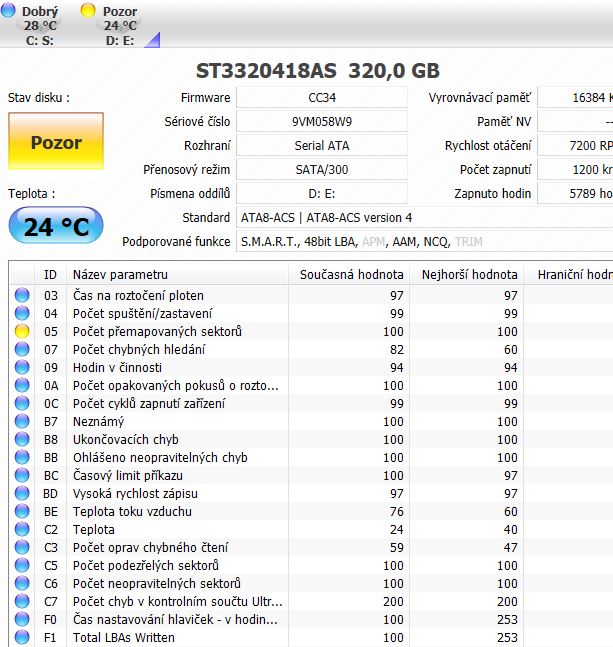Select the row Počet podezřelých sektorů
The image size is (613, 647).
point(311,565)
